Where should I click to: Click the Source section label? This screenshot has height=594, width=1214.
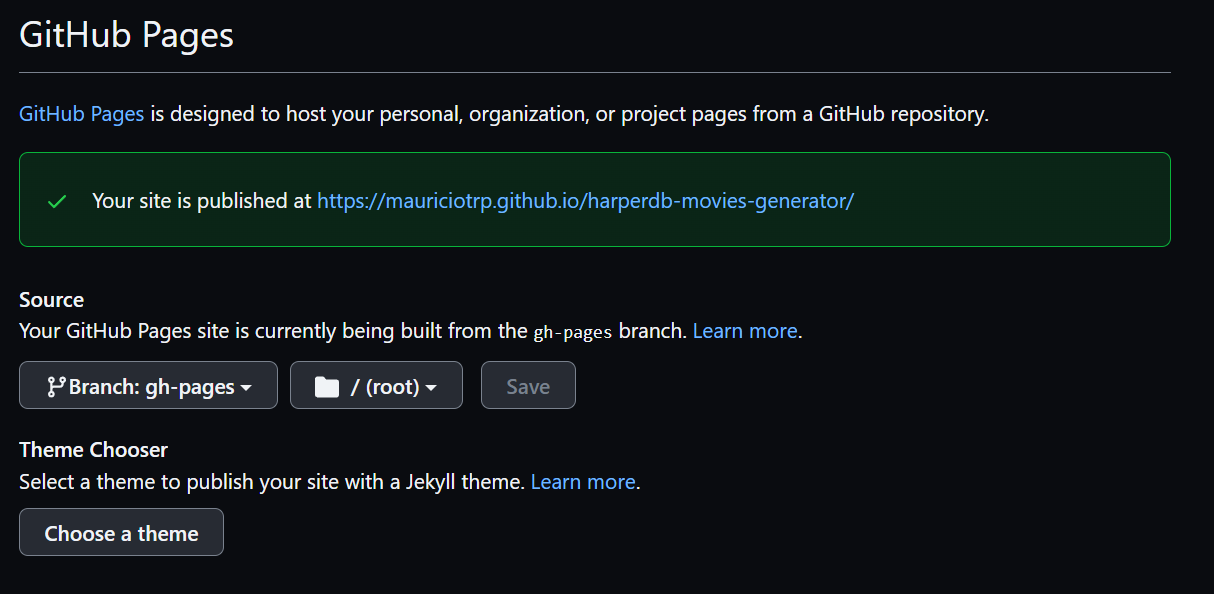52,300
